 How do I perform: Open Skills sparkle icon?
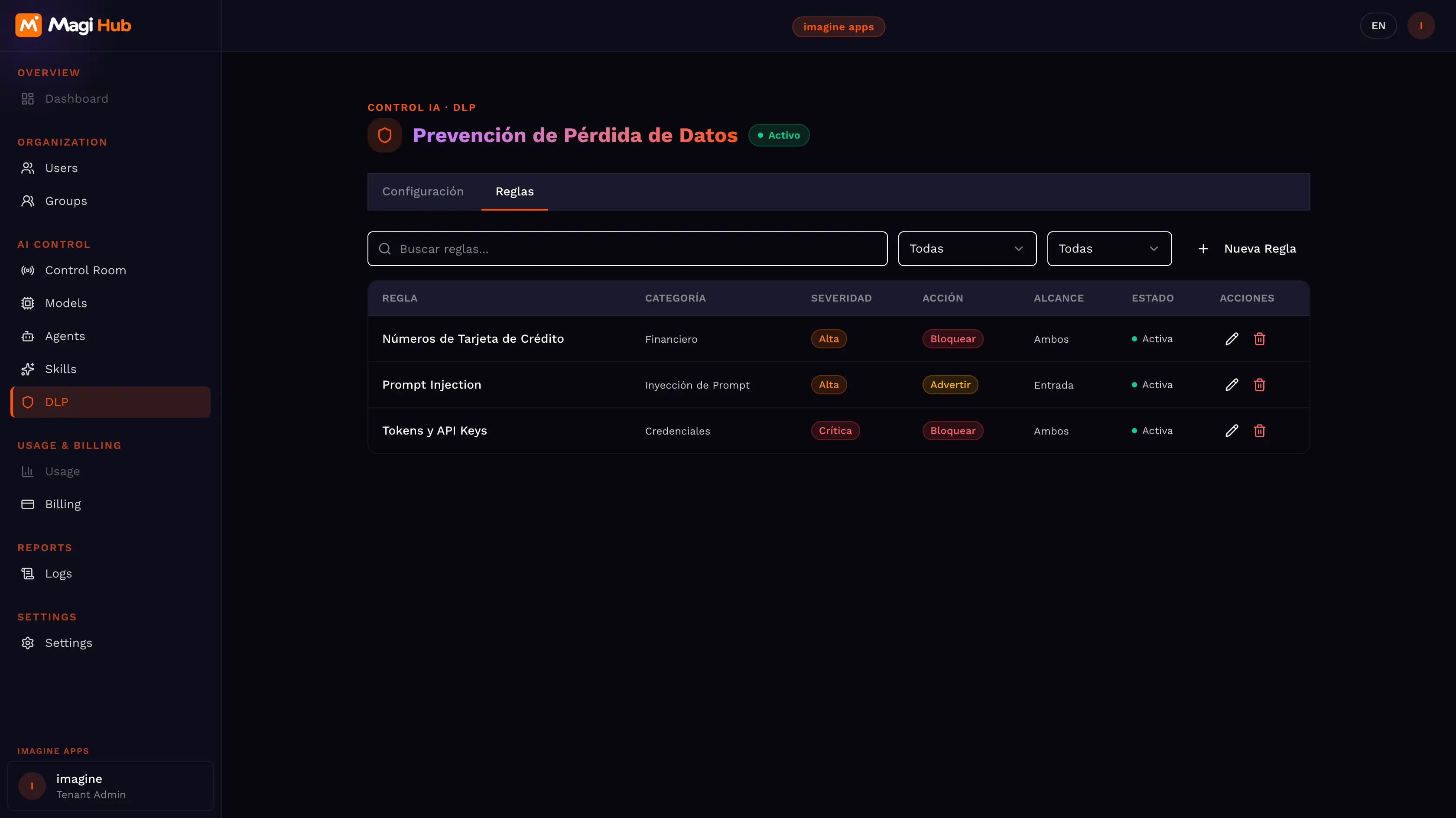point(28,369)
